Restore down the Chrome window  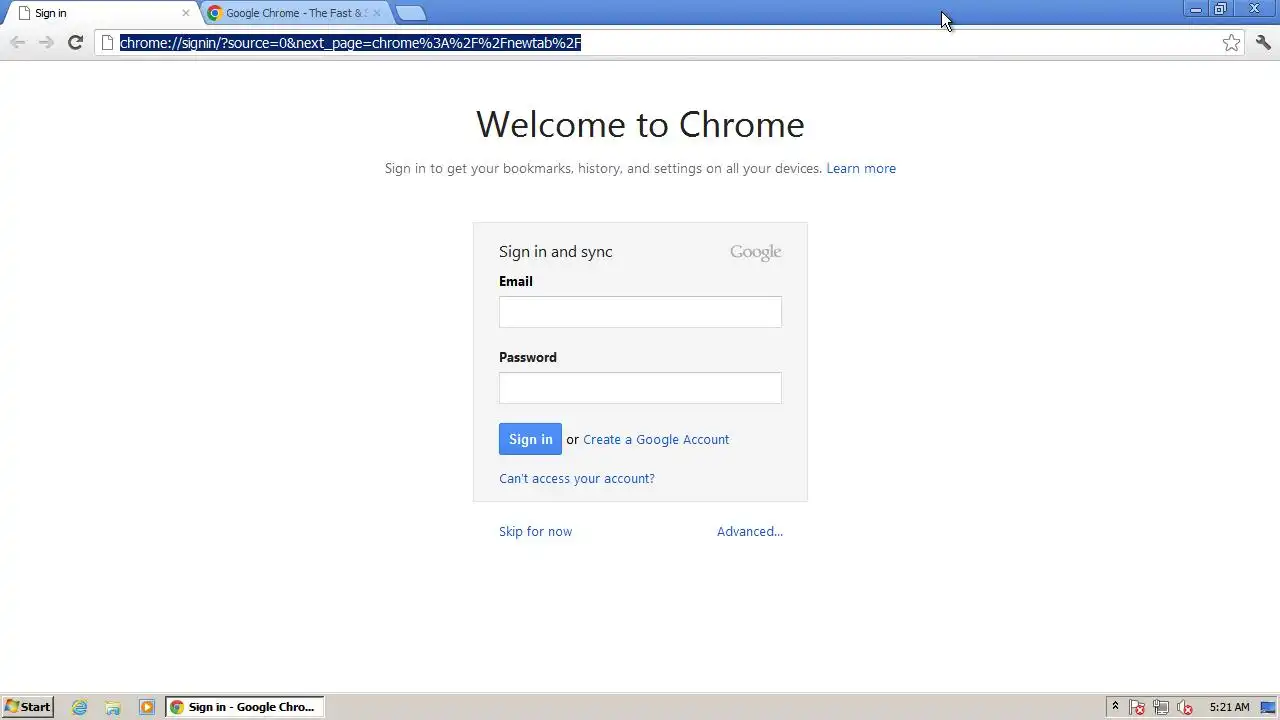(x=1220, y=9)
